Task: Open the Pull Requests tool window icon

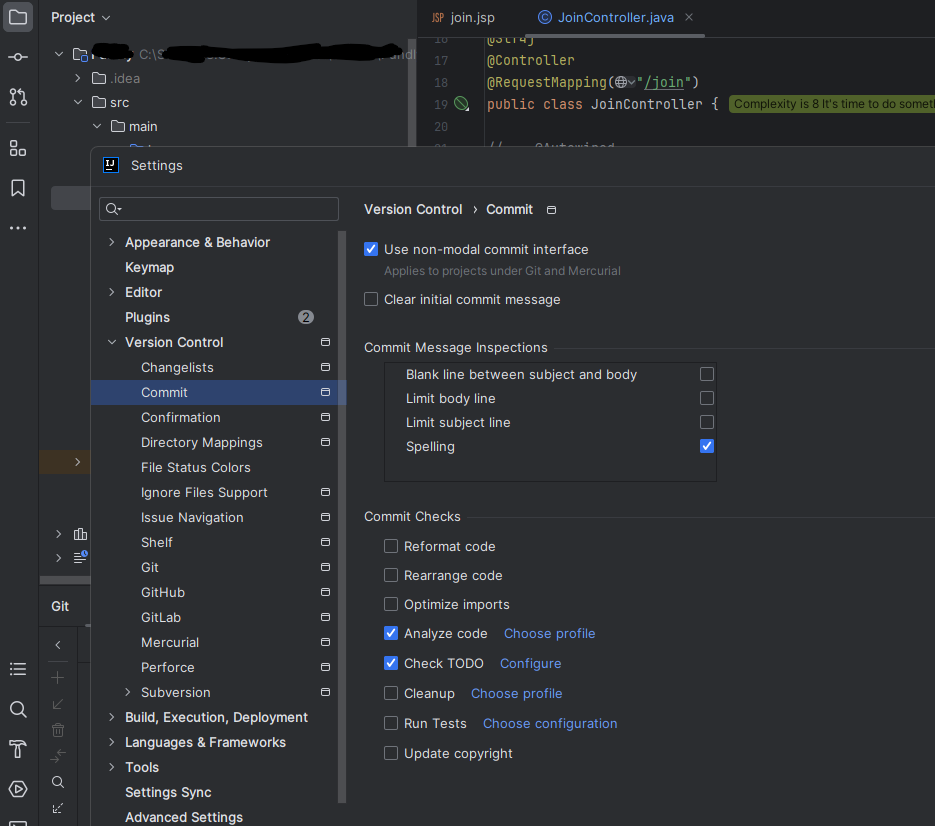Action: pos(18,97)
